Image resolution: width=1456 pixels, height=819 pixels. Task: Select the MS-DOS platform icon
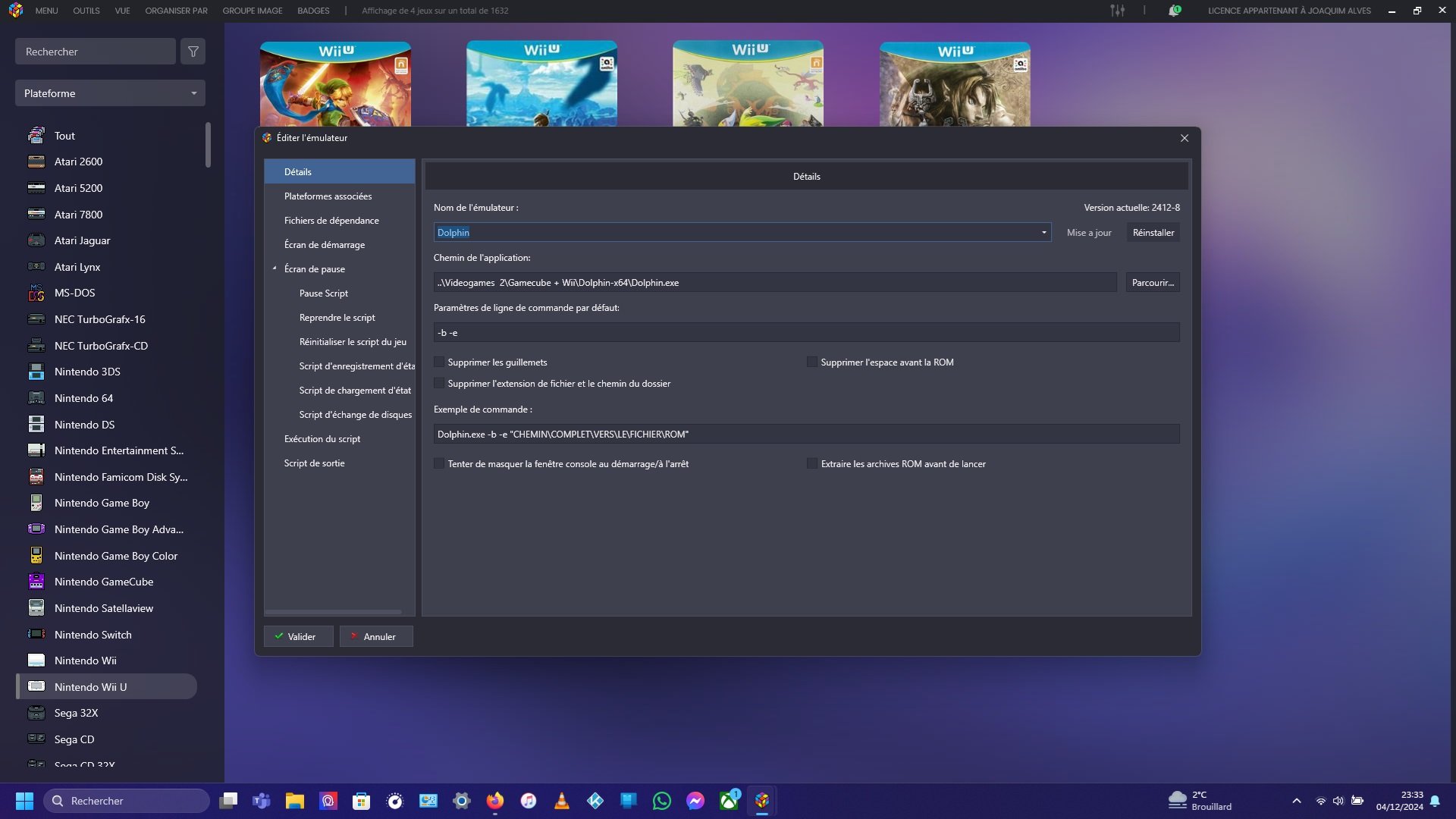pos(36,293)
